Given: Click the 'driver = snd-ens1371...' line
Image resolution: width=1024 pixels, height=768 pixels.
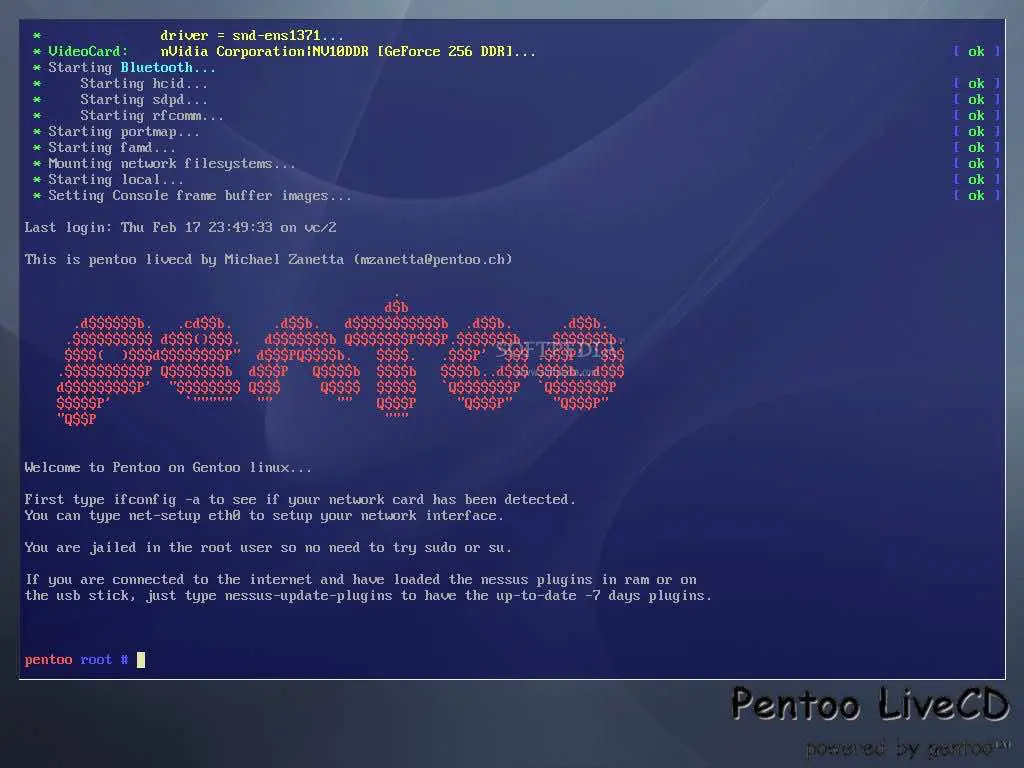Looking at the screenshot, I should pos(251,35).
